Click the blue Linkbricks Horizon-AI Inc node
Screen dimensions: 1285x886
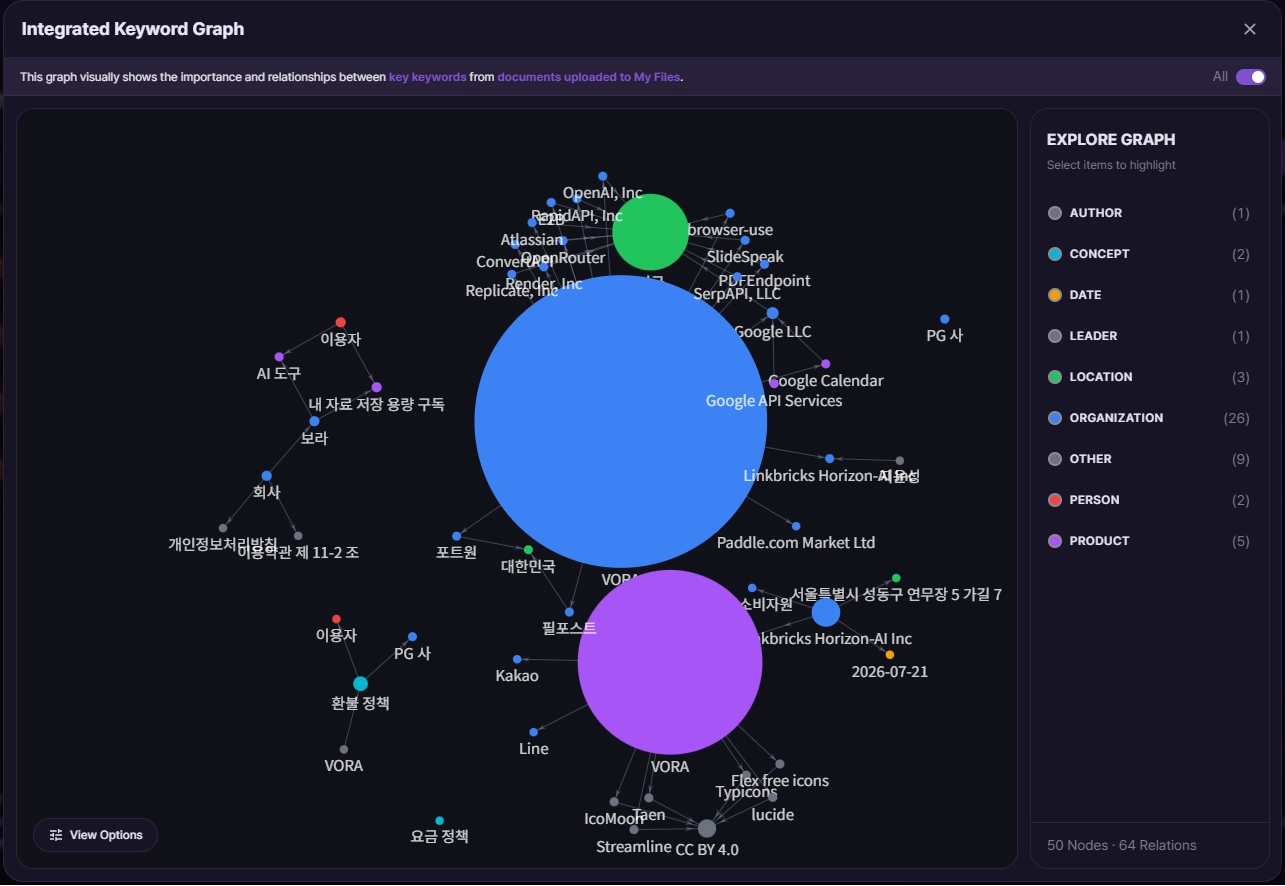pyautogui.click(x=826, y=612)
